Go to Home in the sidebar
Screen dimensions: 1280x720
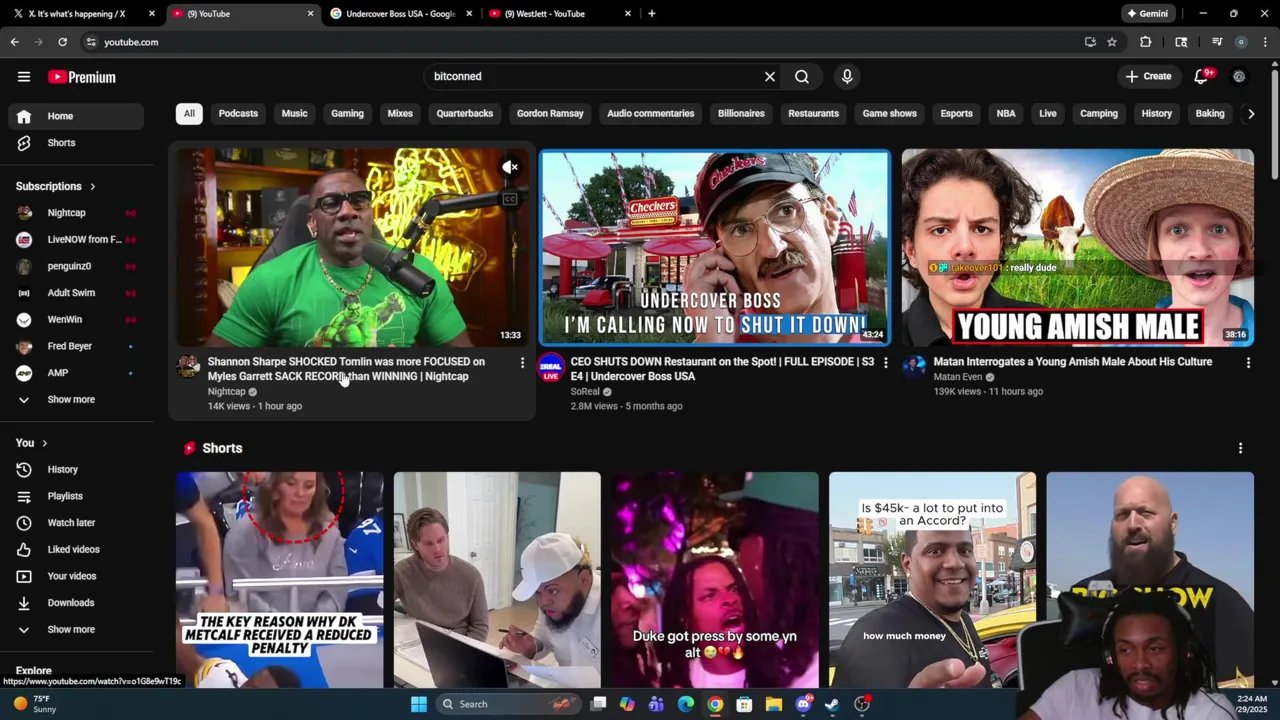(x=76, y=116)
